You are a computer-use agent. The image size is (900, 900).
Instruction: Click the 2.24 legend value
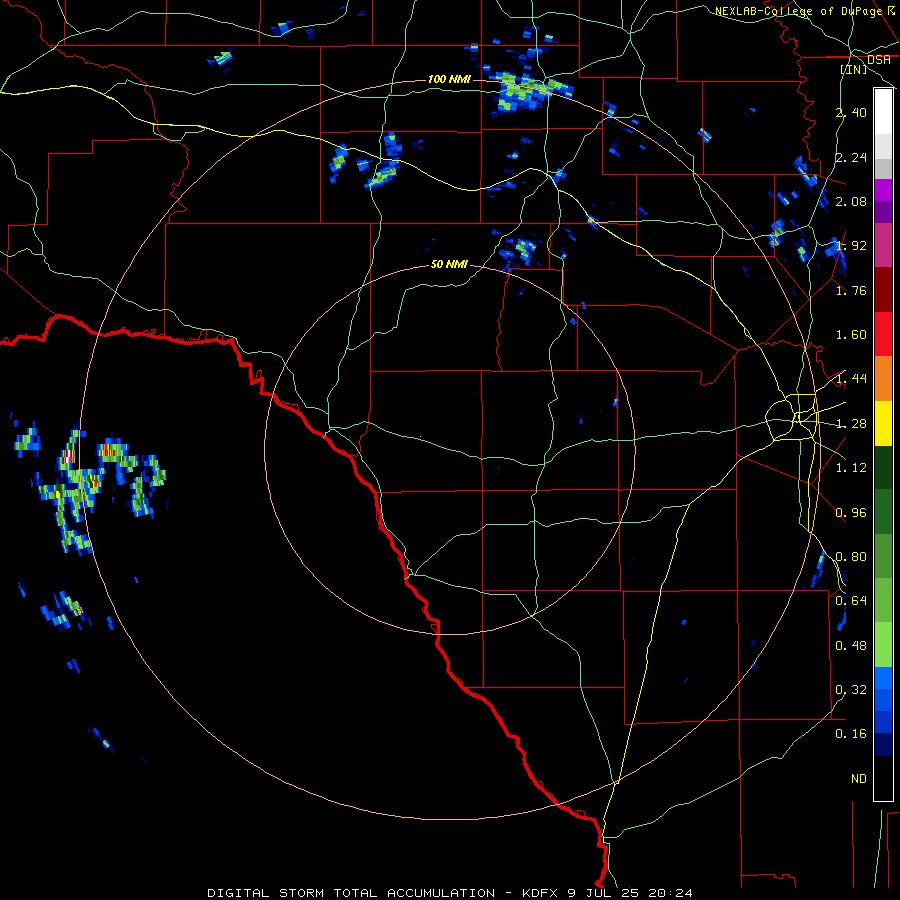pyautogui.click(x=851, y=157)
